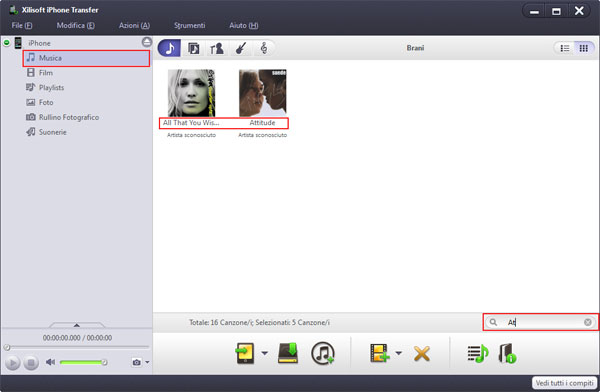Switch to the Artists view icon
Viewport: 600px width, 392px height.
click(217, 48)
